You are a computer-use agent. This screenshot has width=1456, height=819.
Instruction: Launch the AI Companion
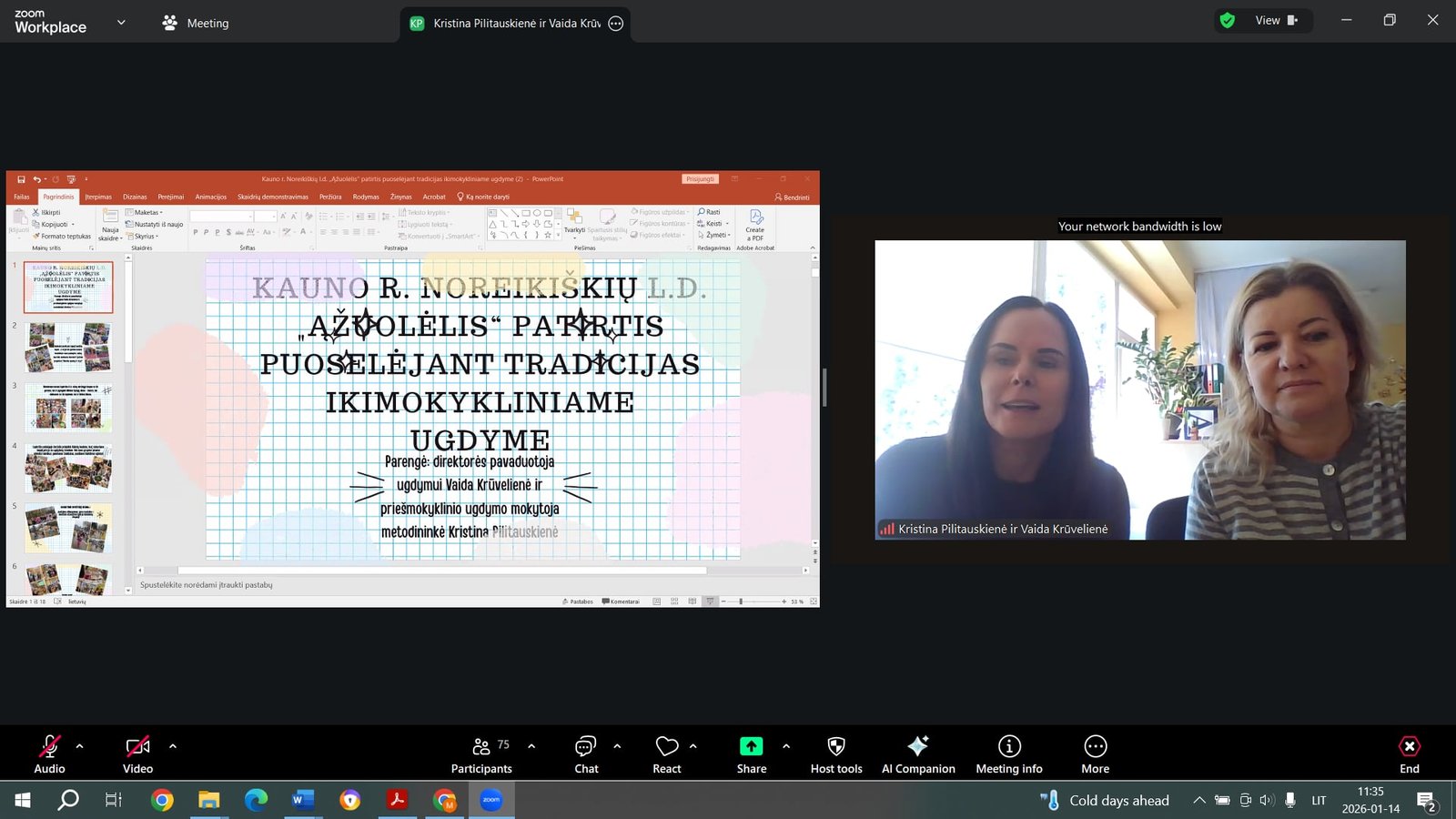(x=917, y=754)
